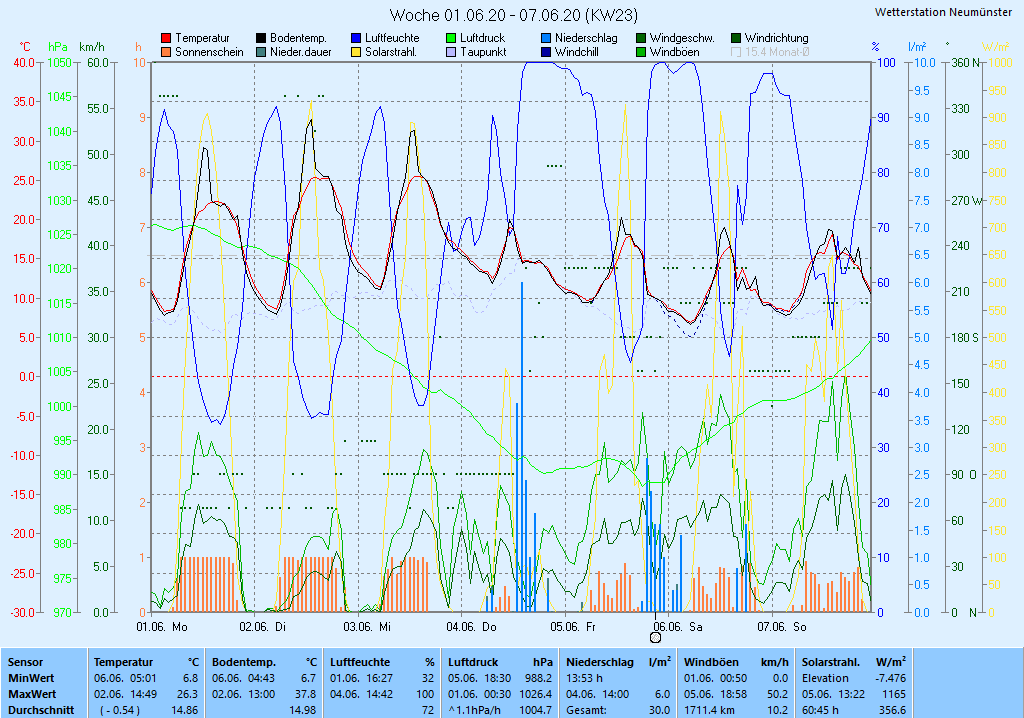This screenshot has height=718, width=1024.
Task: Click the black Bodentemp. legend icon
Action: point(262,38)
